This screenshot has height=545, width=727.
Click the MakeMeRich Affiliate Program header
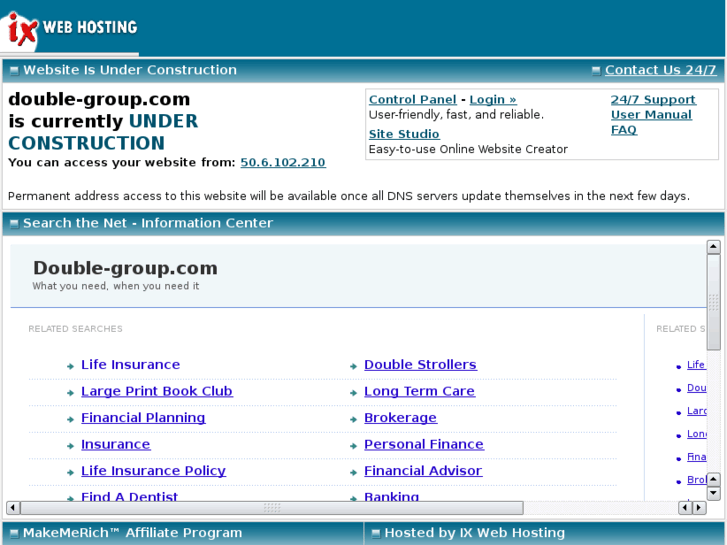click(x=132, y=532)
